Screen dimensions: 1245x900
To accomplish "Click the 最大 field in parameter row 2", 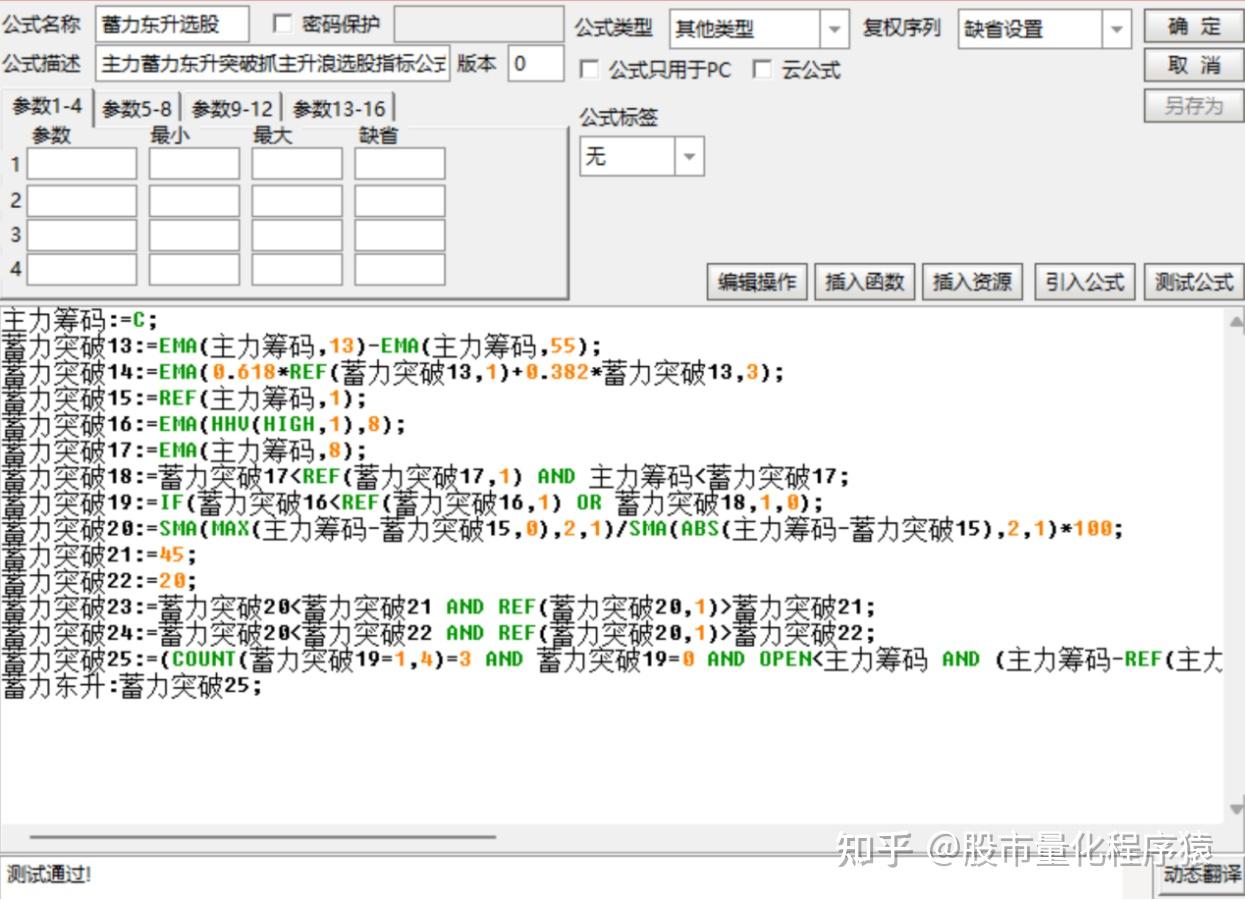I will (297, 200).
